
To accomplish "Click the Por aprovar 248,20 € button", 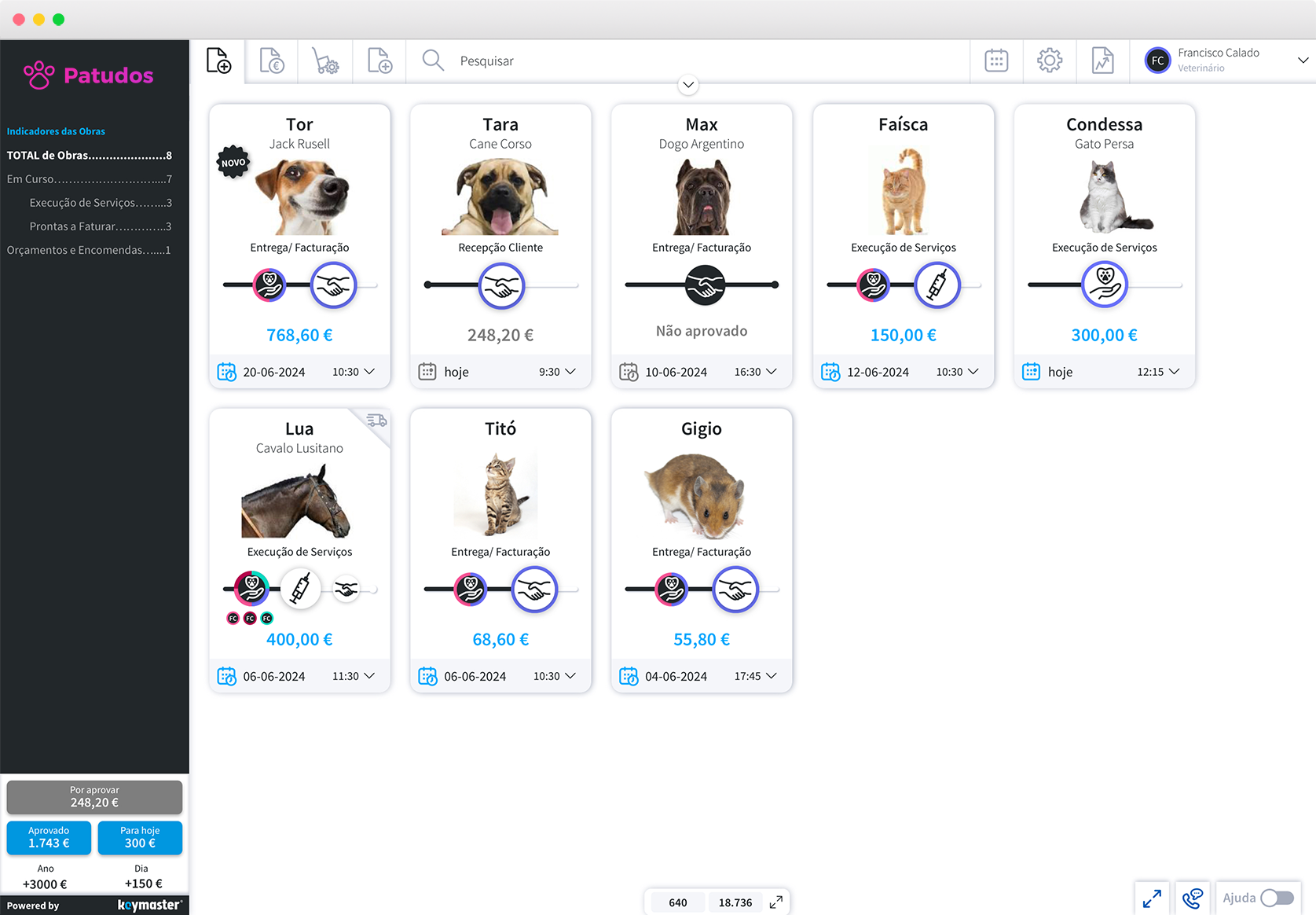I will click(x=94, y=796).
